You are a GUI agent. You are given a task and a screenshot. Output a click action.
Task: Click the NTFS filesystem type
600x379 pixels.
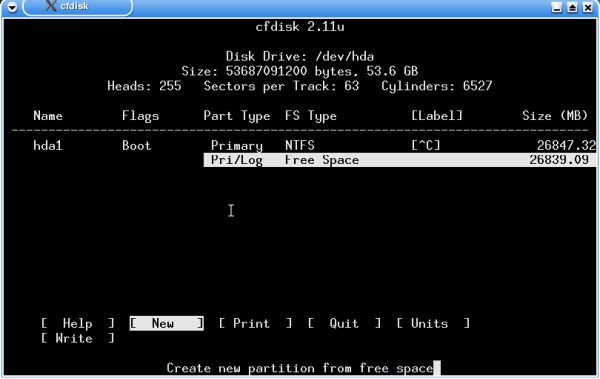coord(300,145)
